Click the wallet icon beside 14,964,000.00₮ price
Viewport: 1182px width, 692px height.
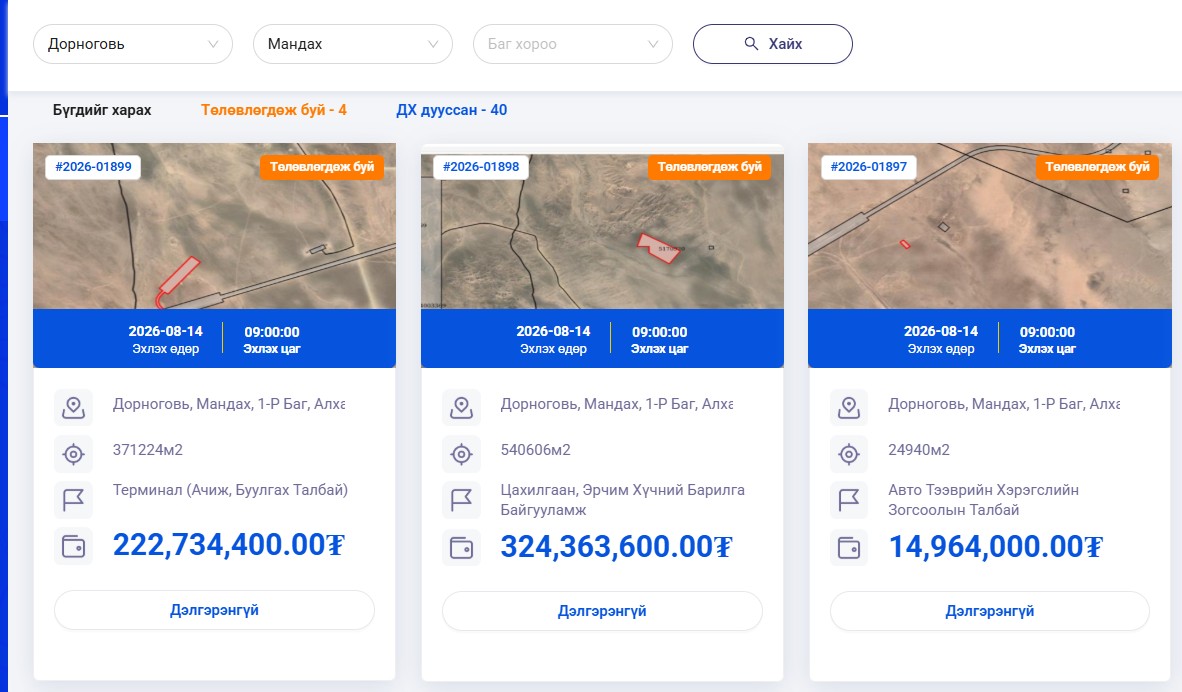849,547
